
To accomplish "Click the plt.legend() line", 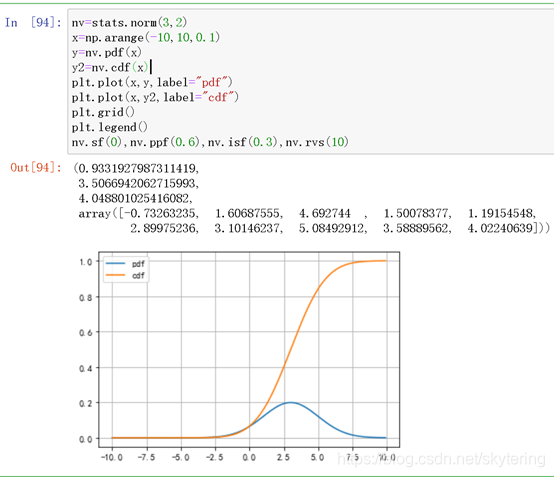I will pos(110,127).
